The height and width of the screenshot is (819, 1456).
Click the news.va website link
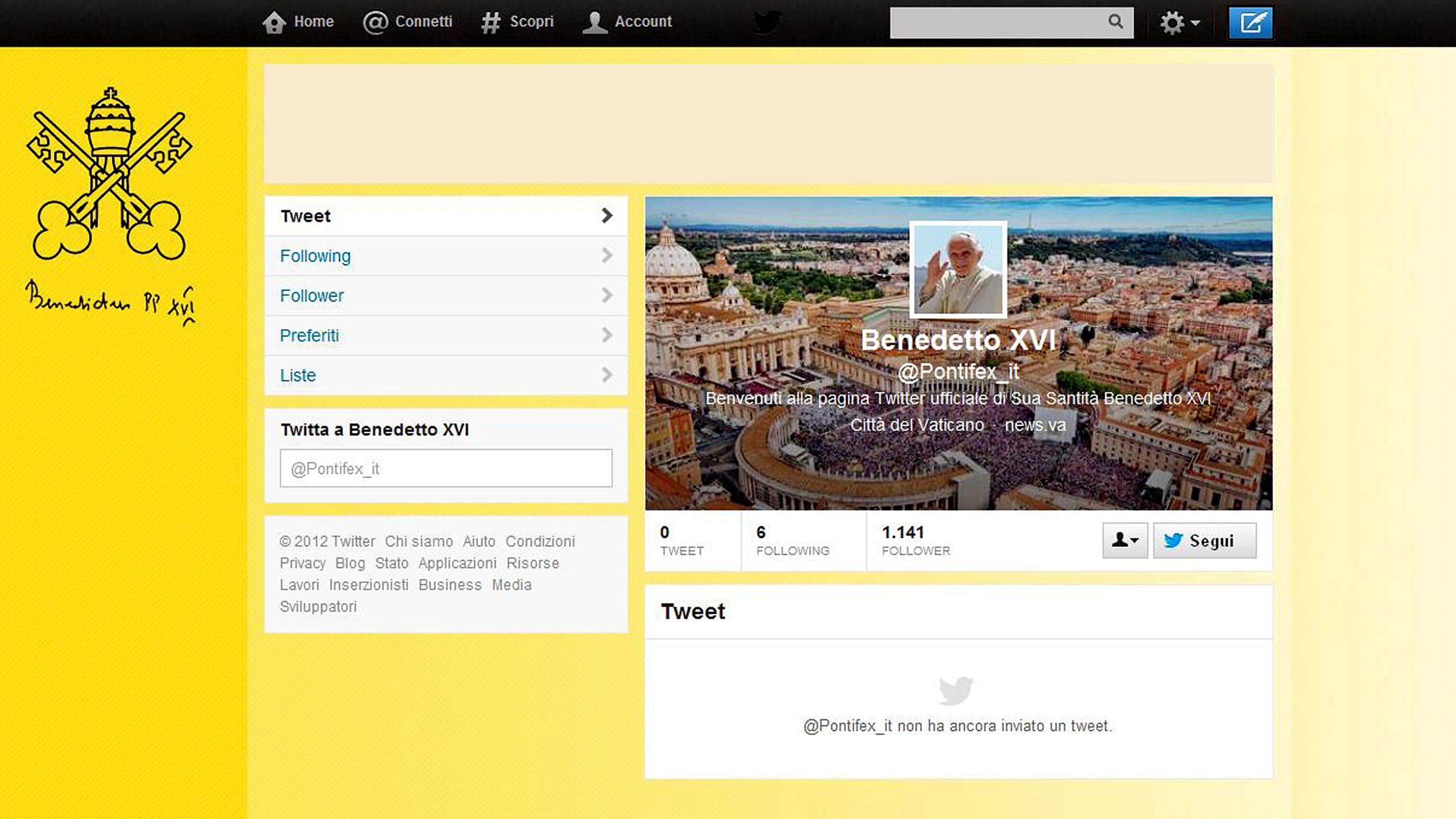tap(1035, 425)
